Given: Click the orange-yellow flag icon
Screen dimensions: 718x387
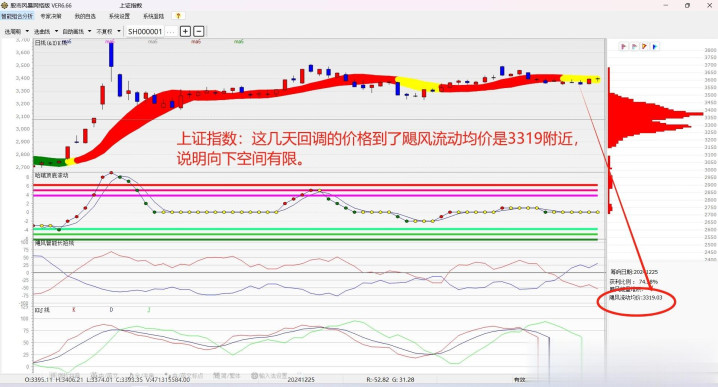Looking at the screenshot, I should pos(644,46).
